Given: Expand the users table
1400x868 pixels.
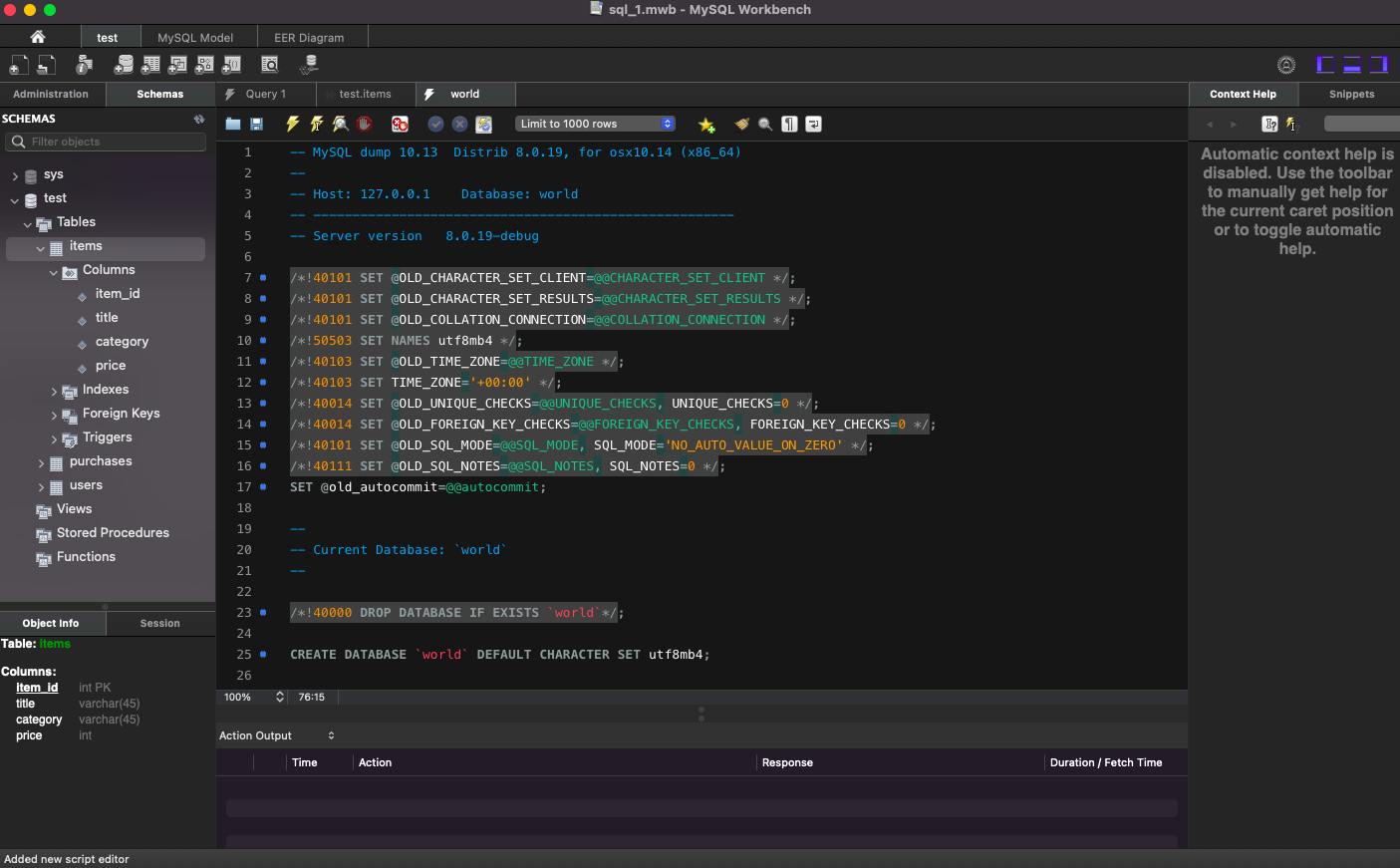Looking at the screenshot, I should pos(41,486).
